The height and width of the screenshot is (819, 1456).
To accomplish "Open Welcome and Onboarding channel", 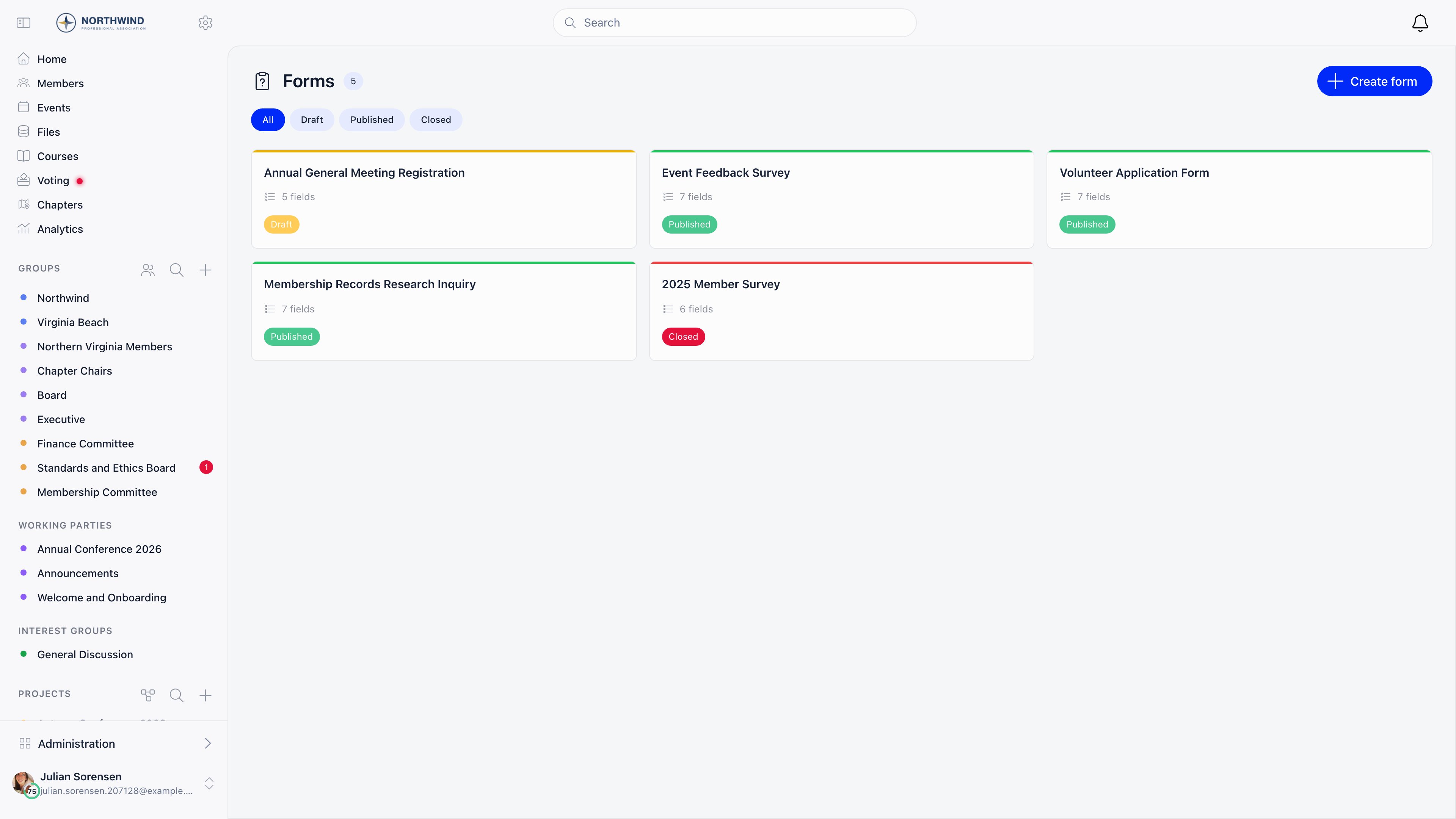I will [x=102, y=598].
